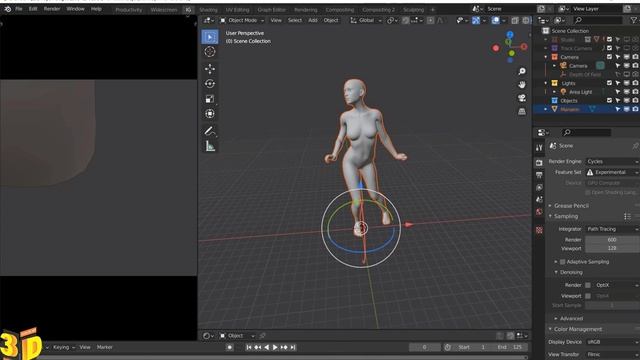This screenshot has height=360, width=640.
Task: Toggle the Camera collection exclude checkbox
Action: tap(609, 57)
